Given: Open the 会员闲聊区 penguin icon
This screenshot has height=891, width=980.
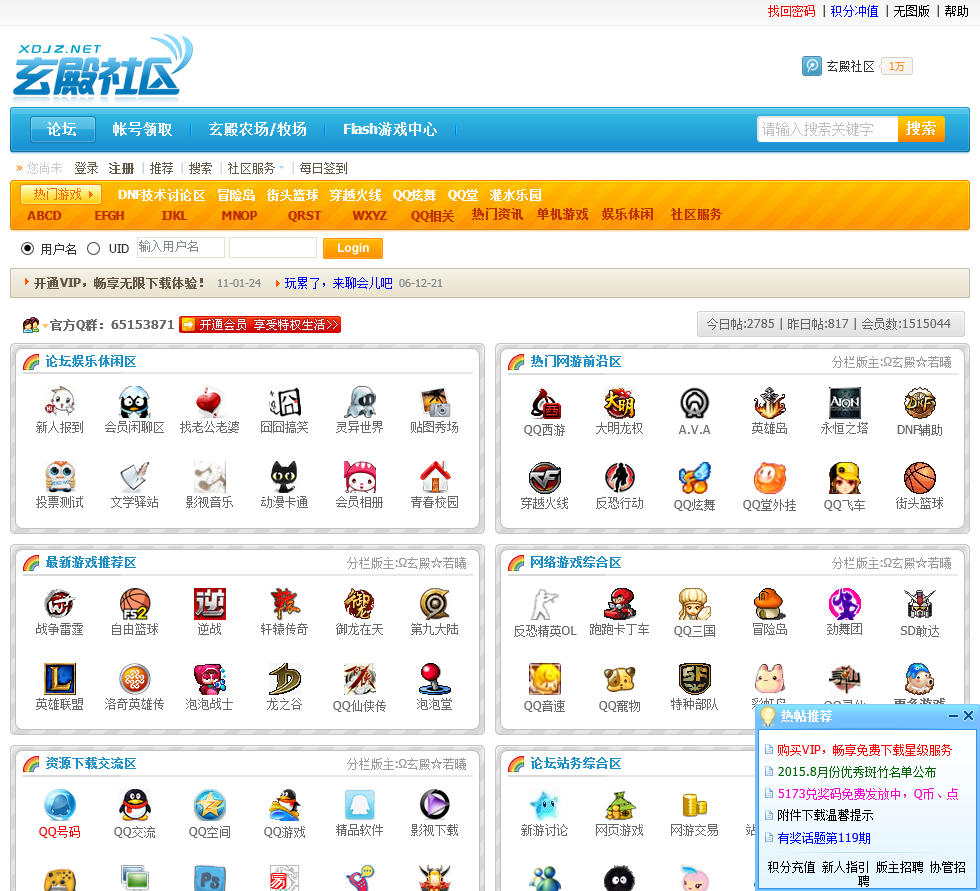Looking at the screenshot, I should pyautogui.click(x=134, y=402).
